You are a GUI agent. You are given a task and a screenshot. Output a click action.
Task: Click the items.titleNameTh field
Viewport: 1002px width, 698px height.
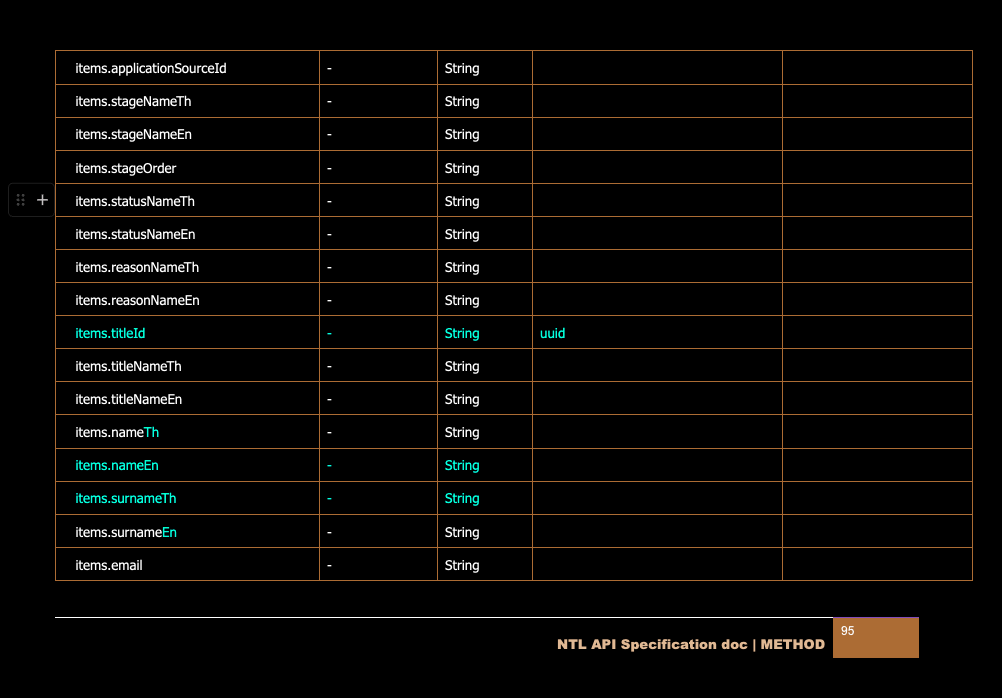point(128,367)
